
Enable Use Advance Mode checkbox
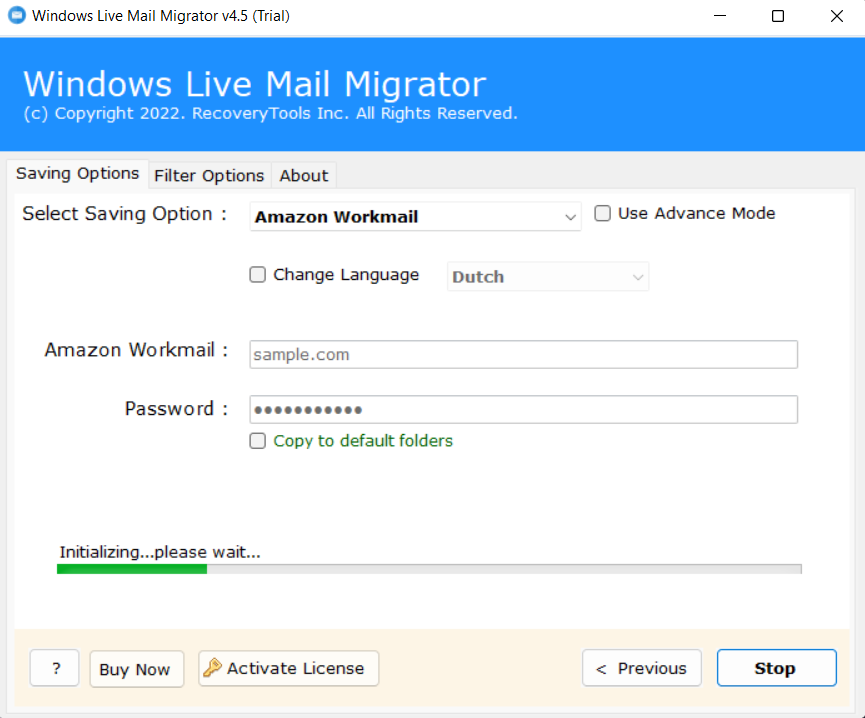(602, 213)
